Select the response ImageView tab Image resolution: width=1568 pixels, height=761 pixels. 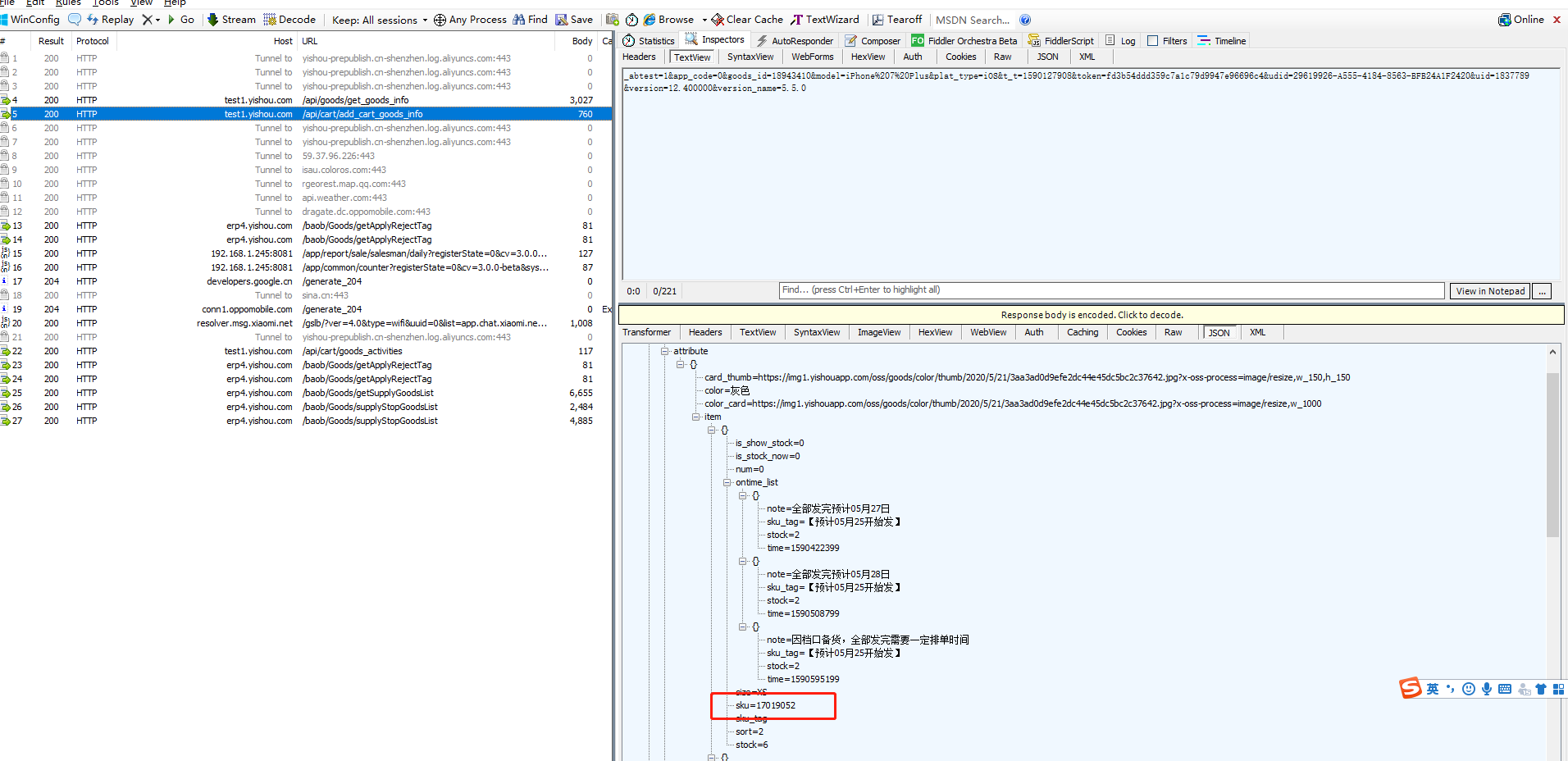tap(879, 332)
